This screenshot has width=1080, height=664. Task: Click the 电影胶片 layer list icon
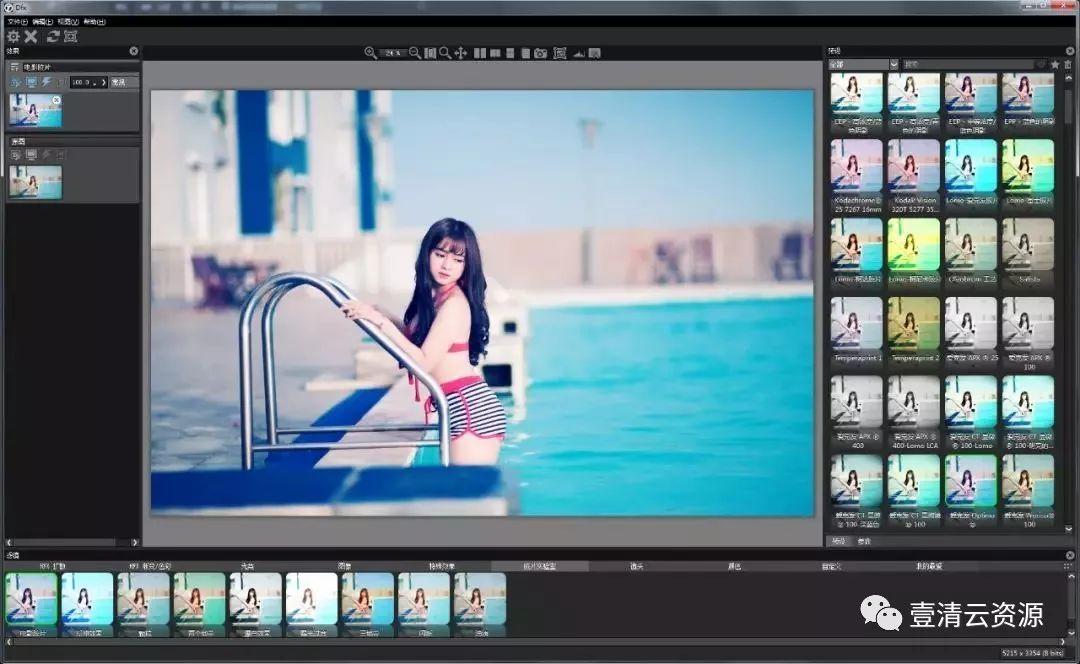(14, 67)
